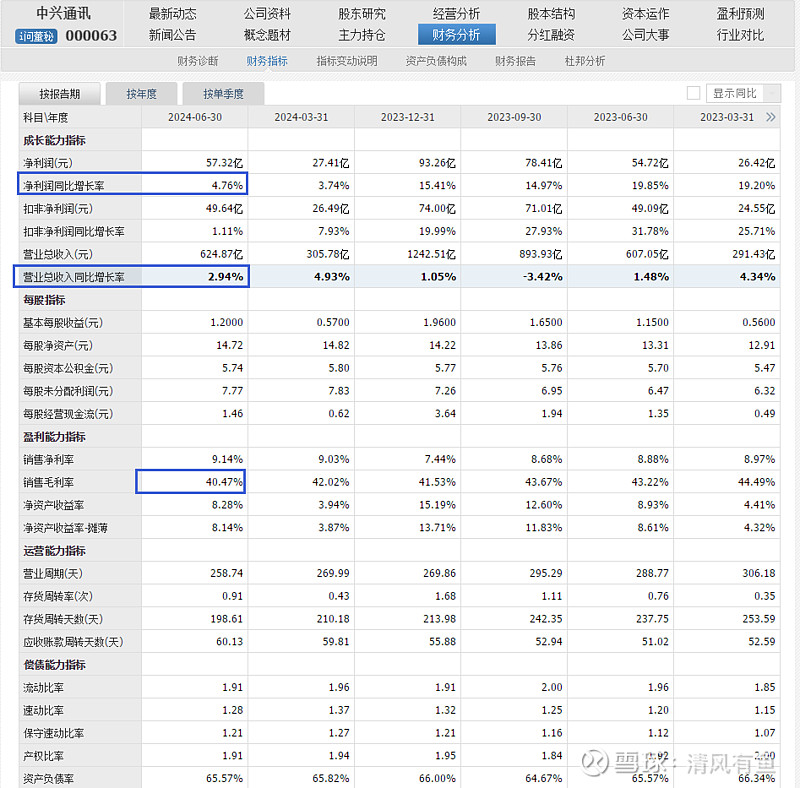Click the double-arrow next columns icon
The width and height of the screenshot is (800, 788).
tap(770, 117)
